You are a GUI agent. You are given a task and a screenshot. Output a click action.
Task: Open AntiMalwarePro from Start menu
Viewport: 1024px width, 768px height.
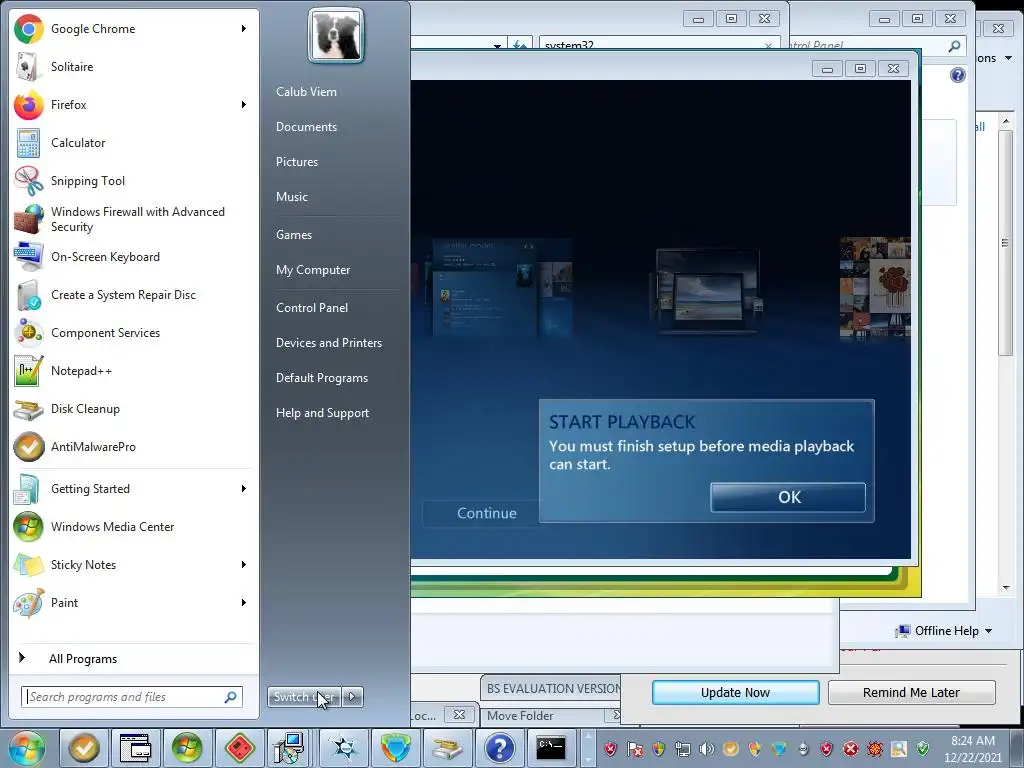pyautogui.click(x=133, y=447)
